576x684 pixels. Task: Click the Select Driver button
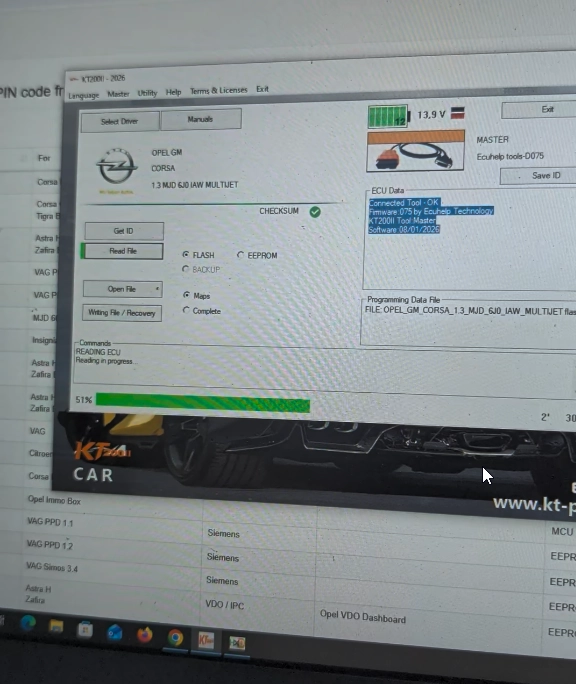(120, 121)
